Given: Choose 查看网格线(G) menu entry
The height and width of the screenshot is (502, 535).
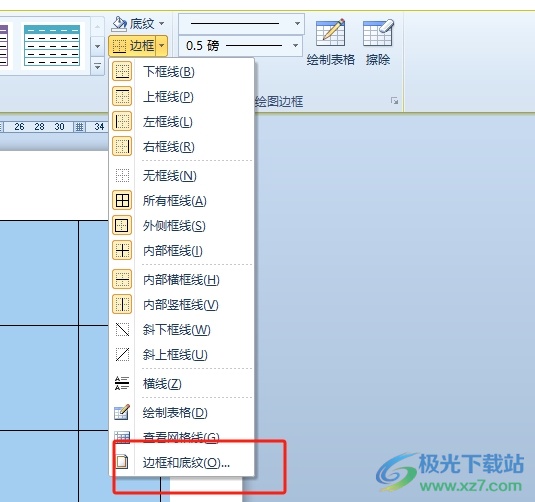Looking at the screenshot, I should [182, 437].
